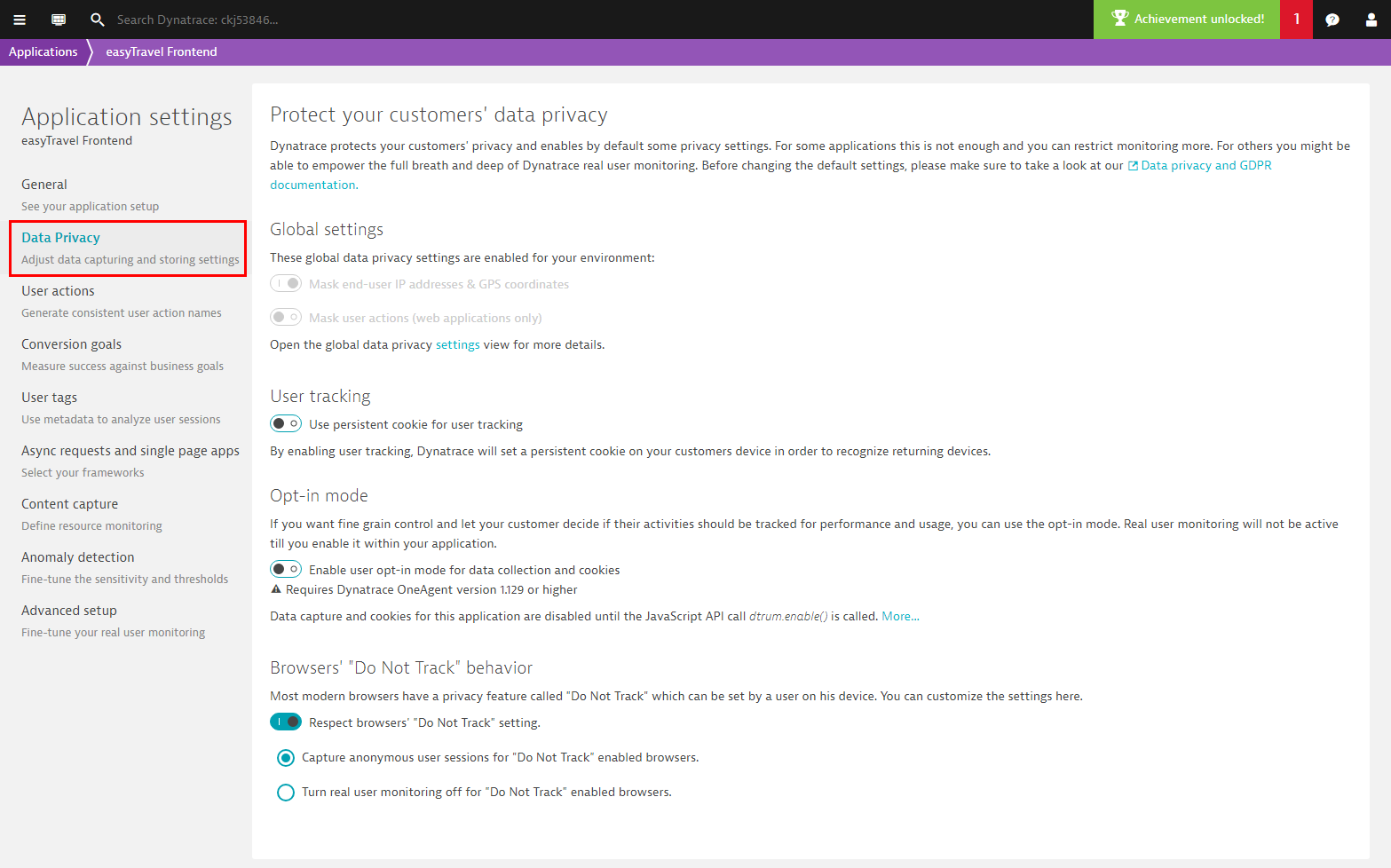Focus the Search Dynatrace input field

197,20
